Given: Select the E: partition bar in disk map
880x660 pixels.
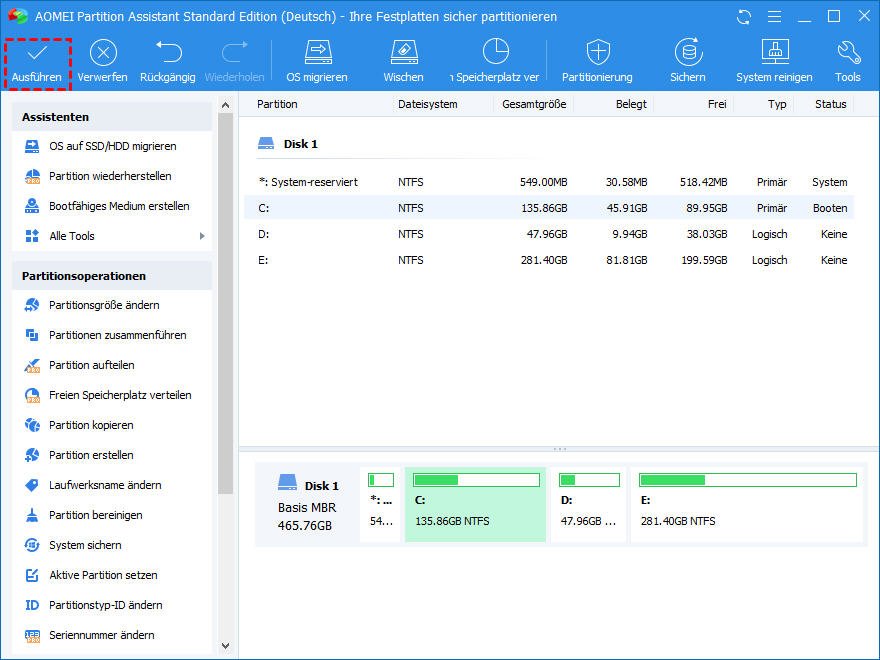Looking at the screenshot, I should 747,504.
